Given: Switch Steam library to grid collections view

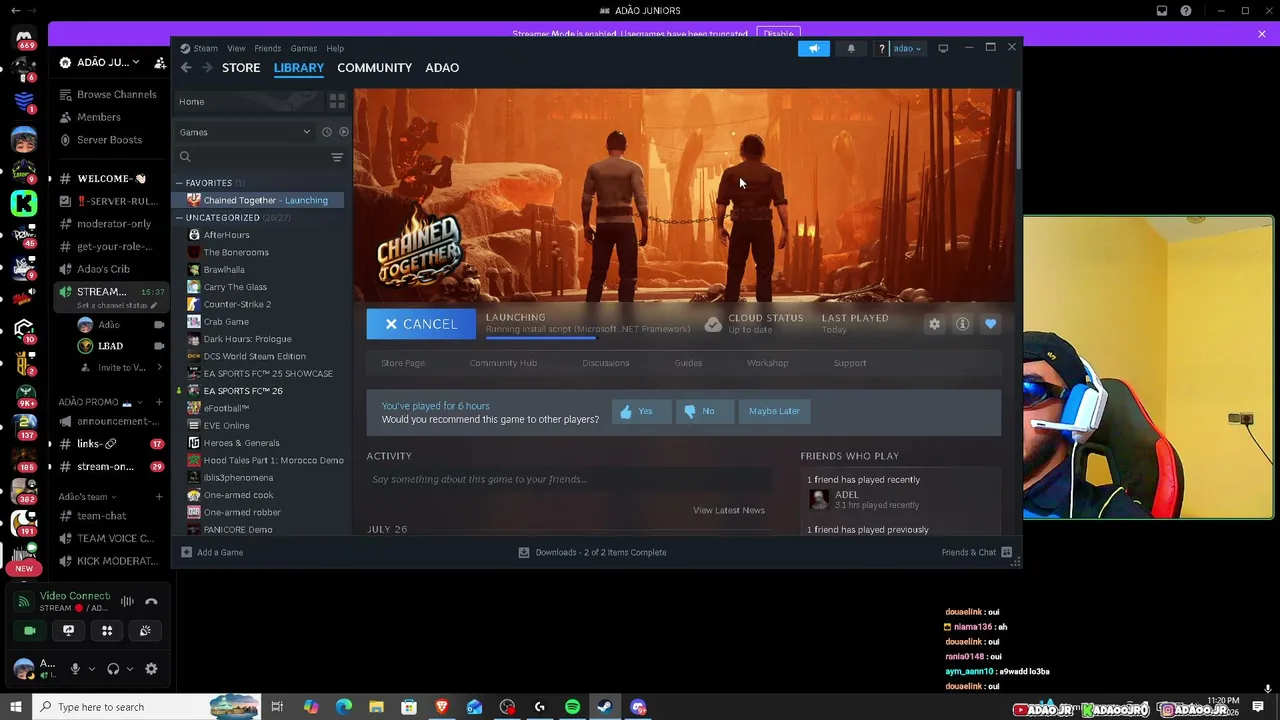Looking at the screenshot, I should point(337,101).
